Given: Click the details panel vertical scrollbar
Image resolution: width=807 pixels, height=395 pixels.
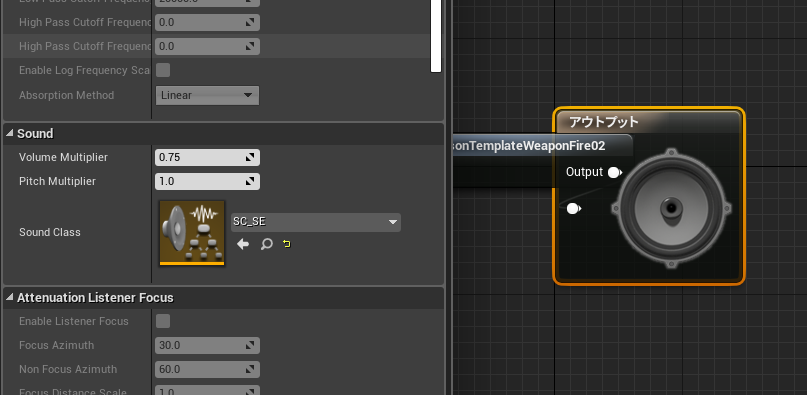Looking at the screenshot, I should pyautogui.click(x=436, y=36).
